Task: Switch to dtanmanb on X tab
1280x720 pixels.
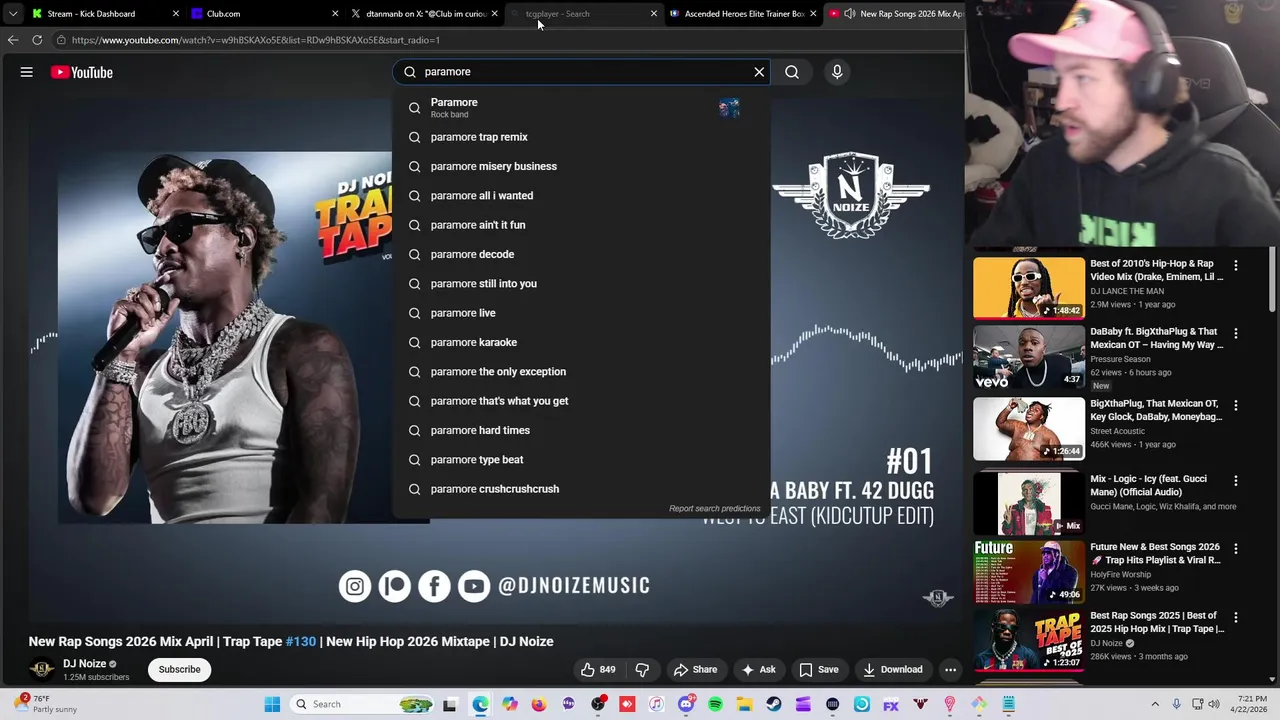Action: click(x=426, y=14)
